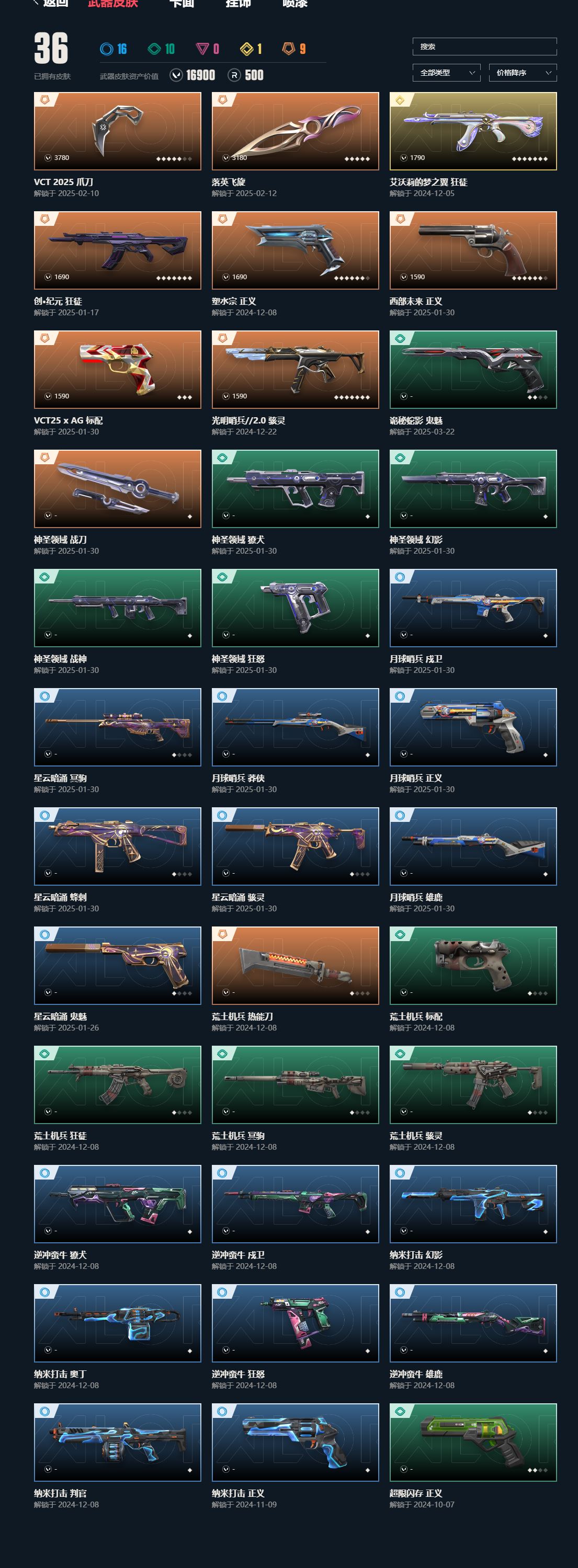The image size is (578, 1568).
Task: Expand the 价格降序 sort dropdown
Action: click(x=523, y=73)
